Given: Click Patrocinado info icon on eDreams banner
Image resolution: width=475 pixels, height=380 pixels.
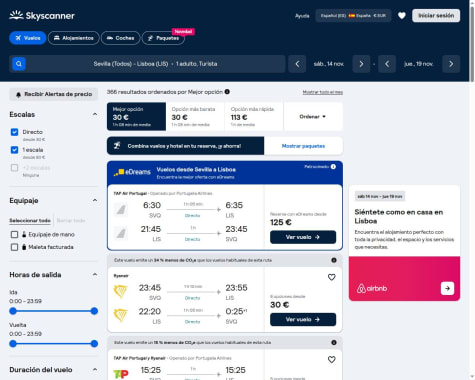Looking at the screenshot, I should [333, 167].
